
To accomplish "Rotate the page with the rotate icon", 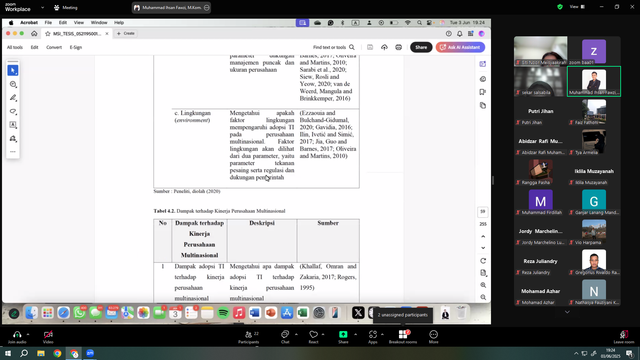I will (483, 261).
